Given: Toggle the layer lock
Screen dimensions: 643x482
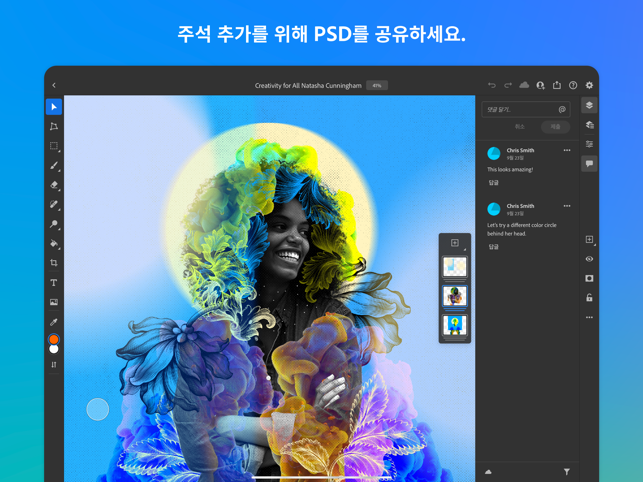Looking at the screenshot, I should 589,298.
